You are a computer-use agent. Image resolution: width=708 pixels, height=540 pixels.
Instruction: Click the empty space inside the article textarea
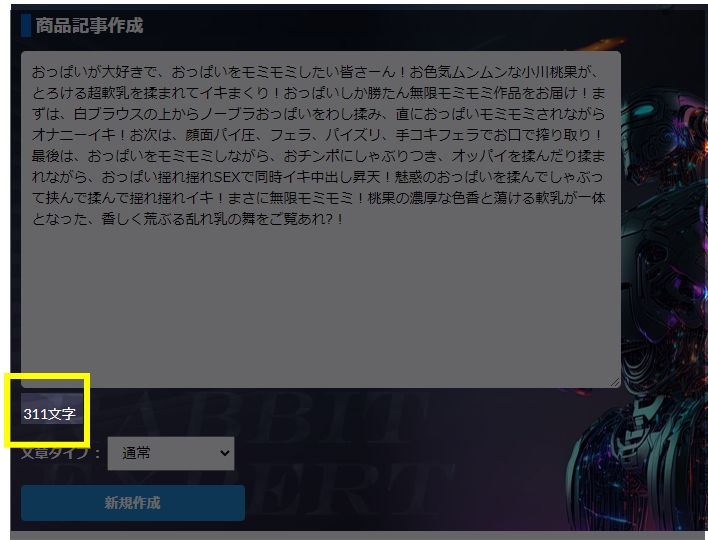coord(320,310)
